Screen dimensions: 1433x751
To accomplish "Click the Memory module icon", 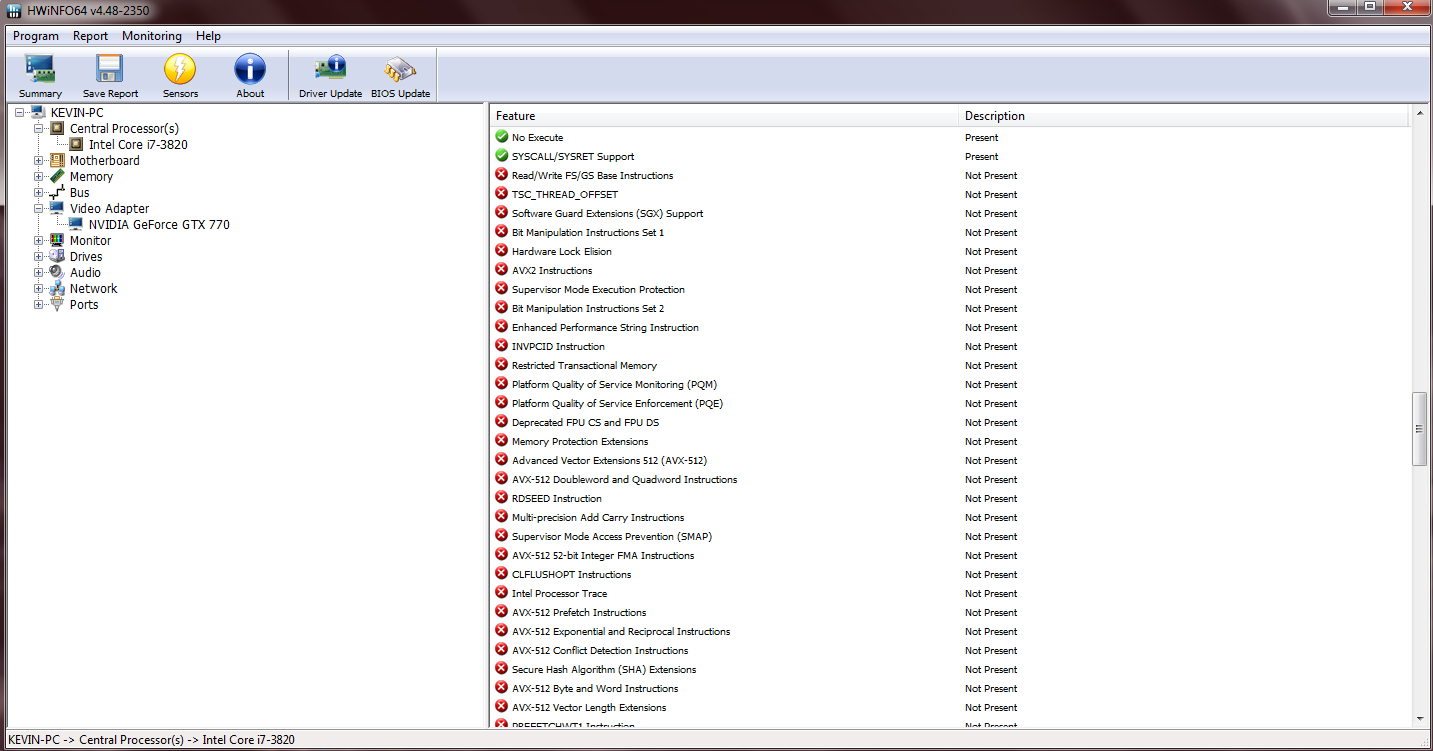I will tap(58, 177).
